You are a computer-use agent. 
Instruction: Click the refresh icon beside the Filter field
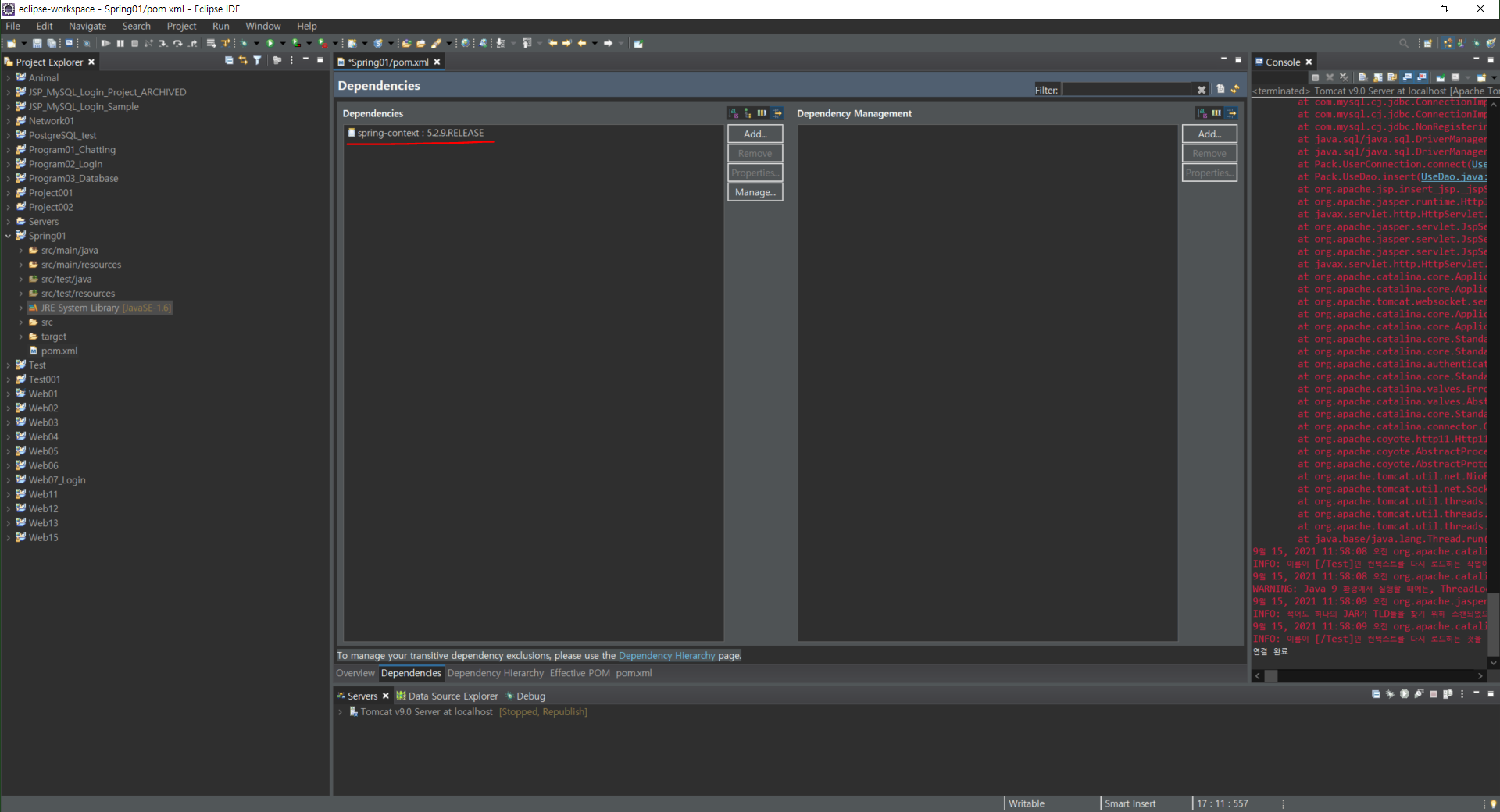1235,89
